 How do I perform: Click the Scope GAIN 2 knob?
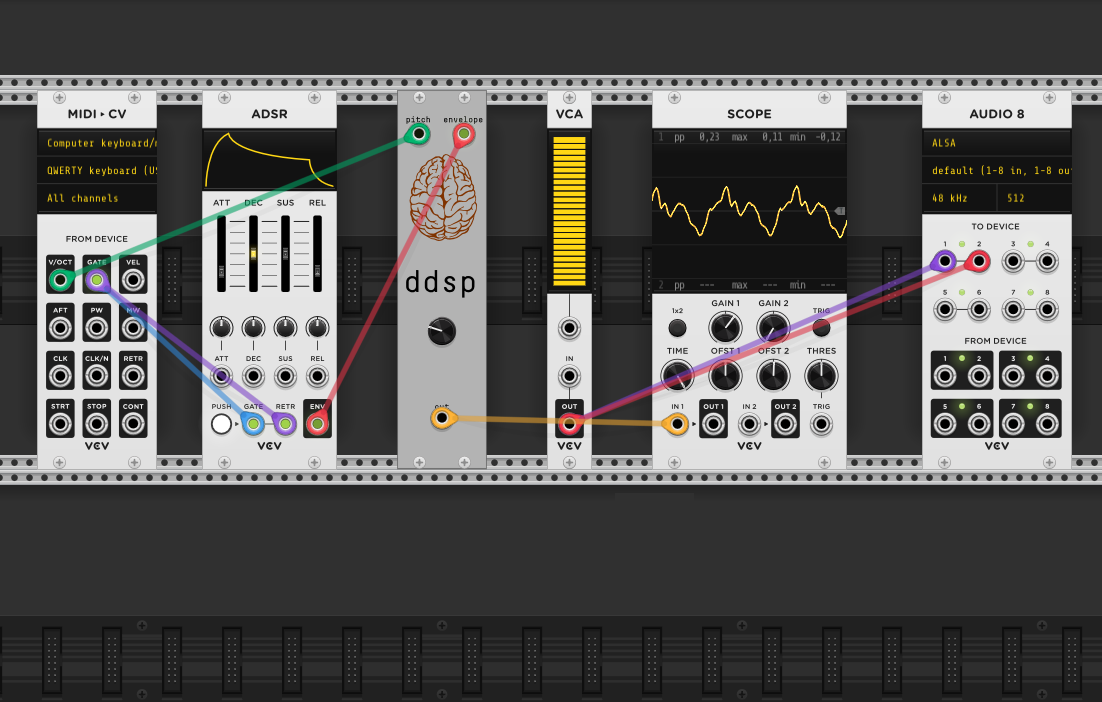(x=773, y=327)
